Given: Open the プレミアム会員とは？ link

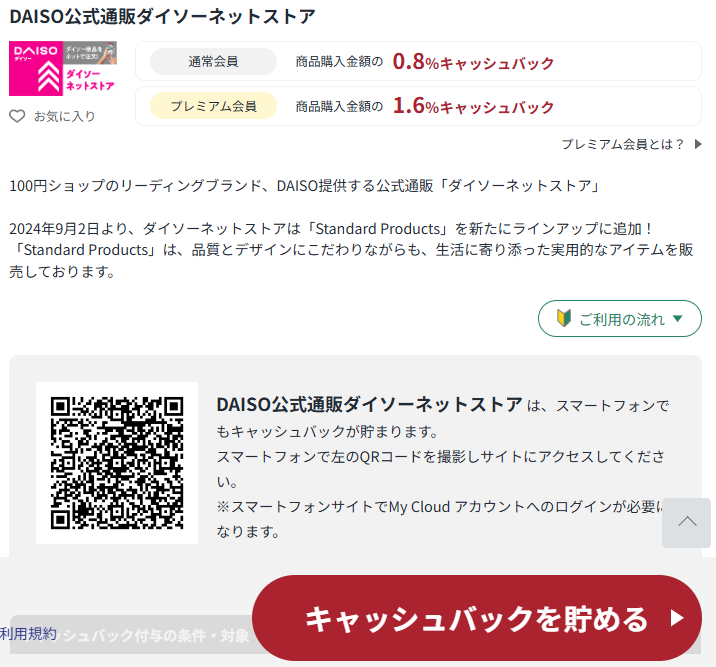Looking at the screenshot, I should point(623,144).
